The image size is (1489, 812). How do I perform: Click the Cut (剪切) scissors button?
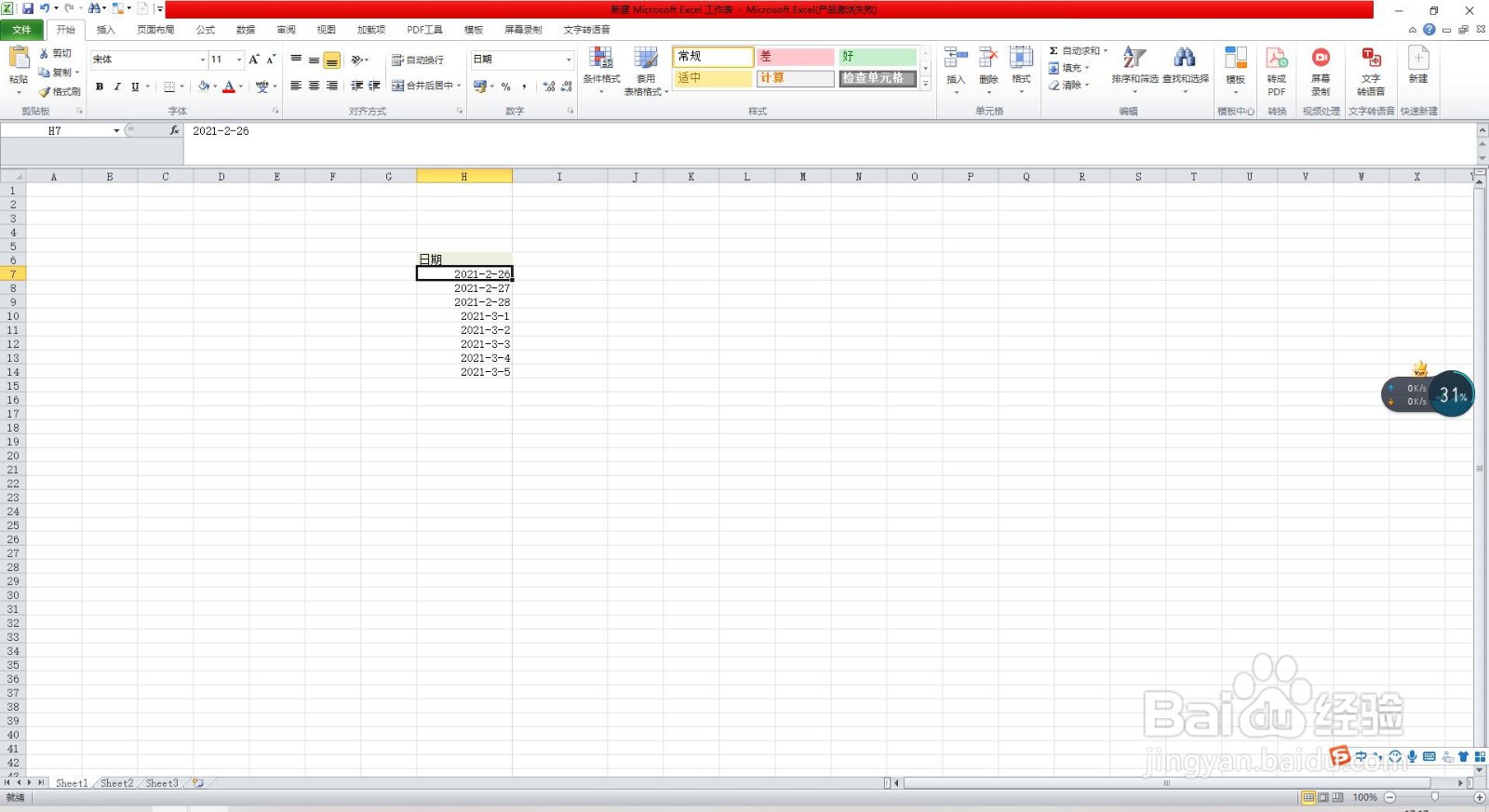[55, 54]
